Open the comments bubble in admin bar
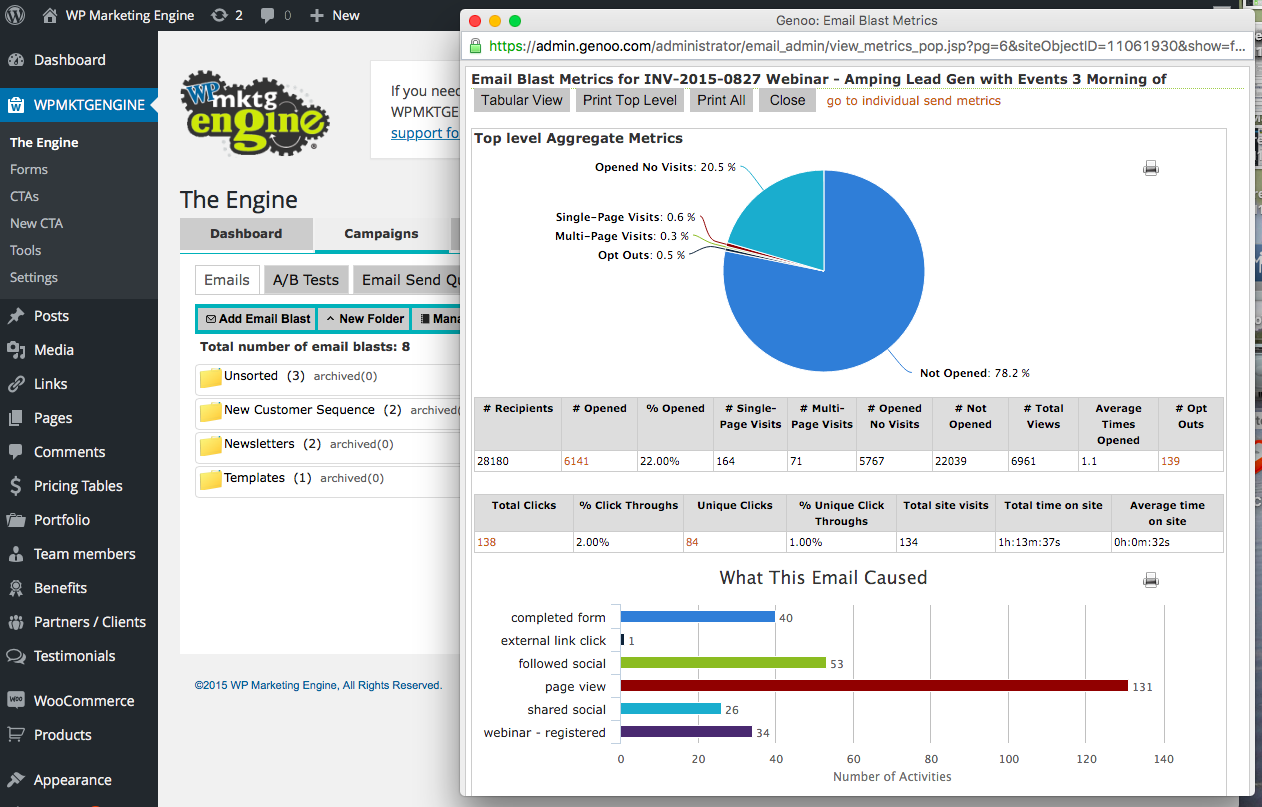The width and height of the screenshot is (1262, 807). (x=276, y=15)
